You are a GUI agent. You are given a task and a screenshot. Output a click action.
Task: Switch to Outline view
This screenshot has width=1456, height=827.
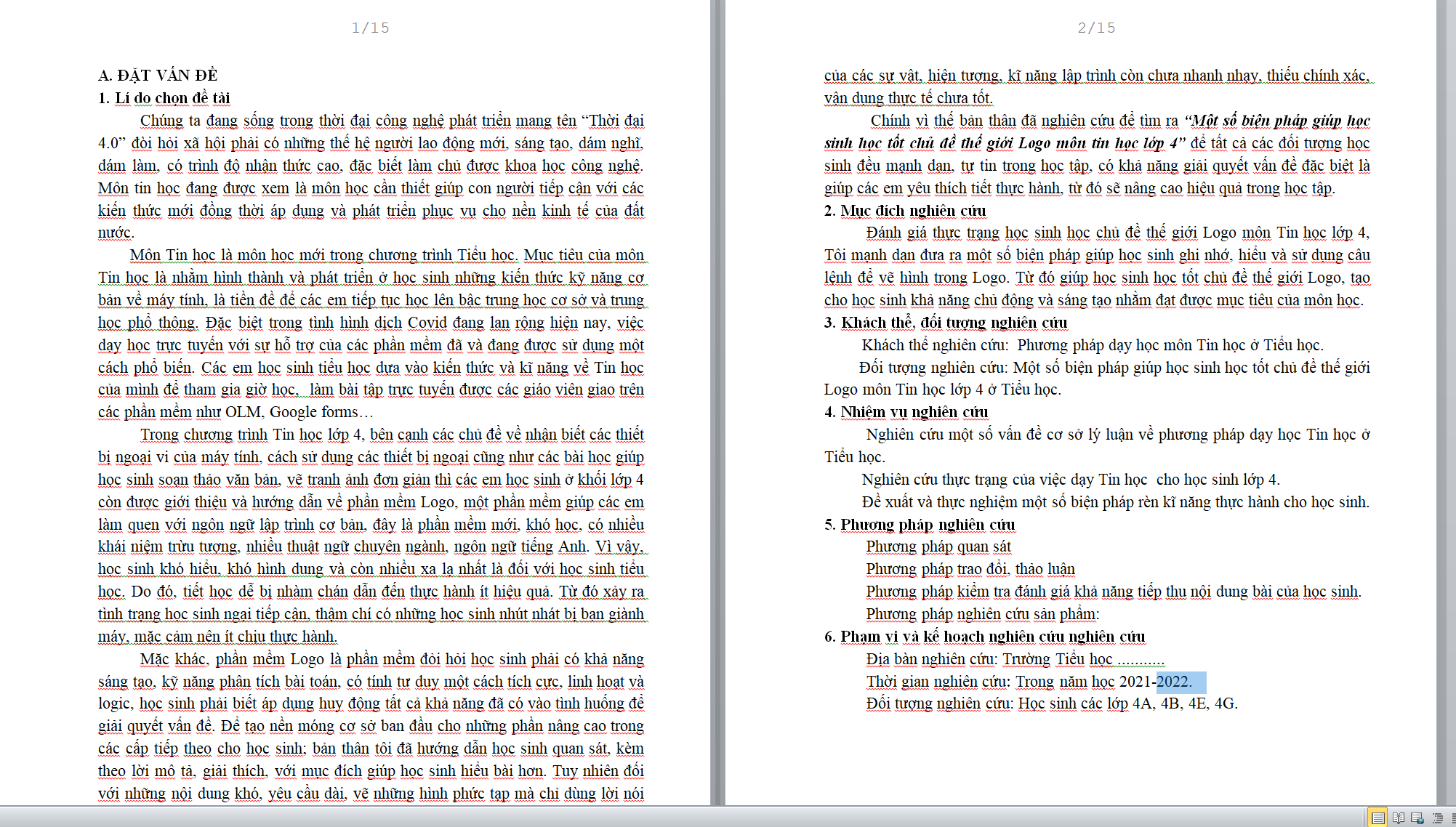1437,818
